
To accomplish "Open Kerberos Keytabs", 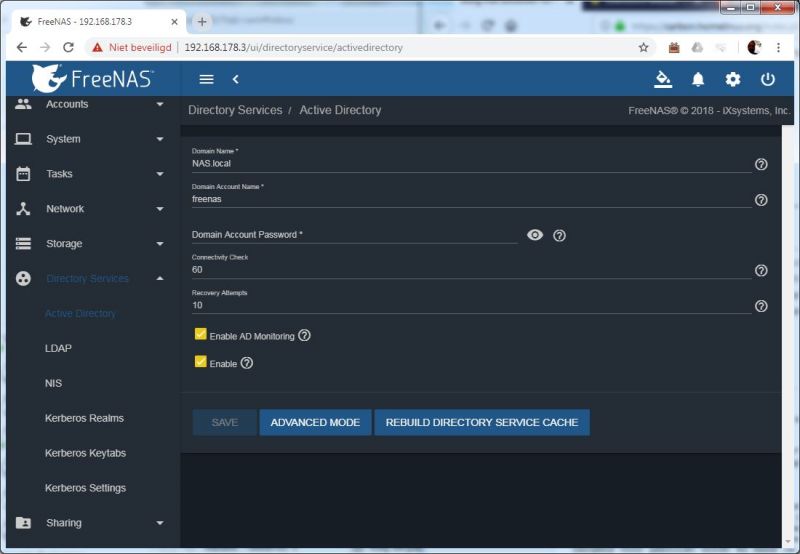I will coord(85,453).
